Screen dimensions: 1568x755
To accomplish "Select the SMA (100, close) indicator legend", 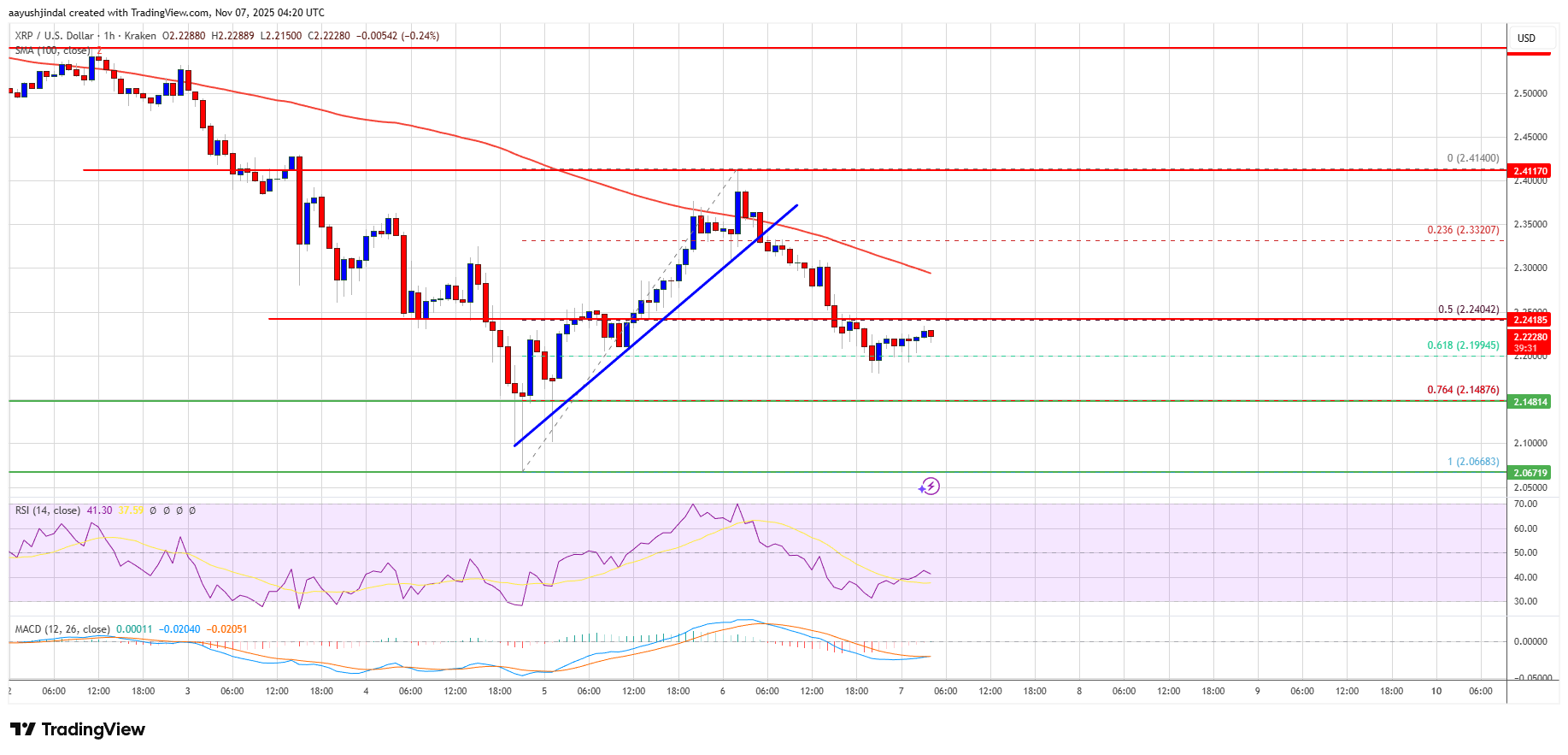I will click(x=52, y=50).
